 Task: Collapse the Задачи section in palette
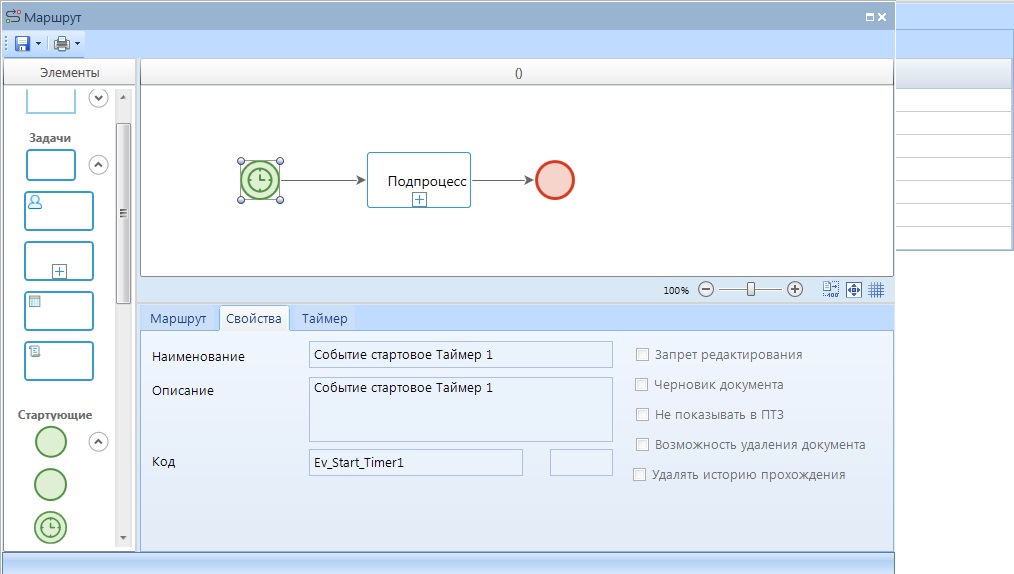[x=98, y=165]
